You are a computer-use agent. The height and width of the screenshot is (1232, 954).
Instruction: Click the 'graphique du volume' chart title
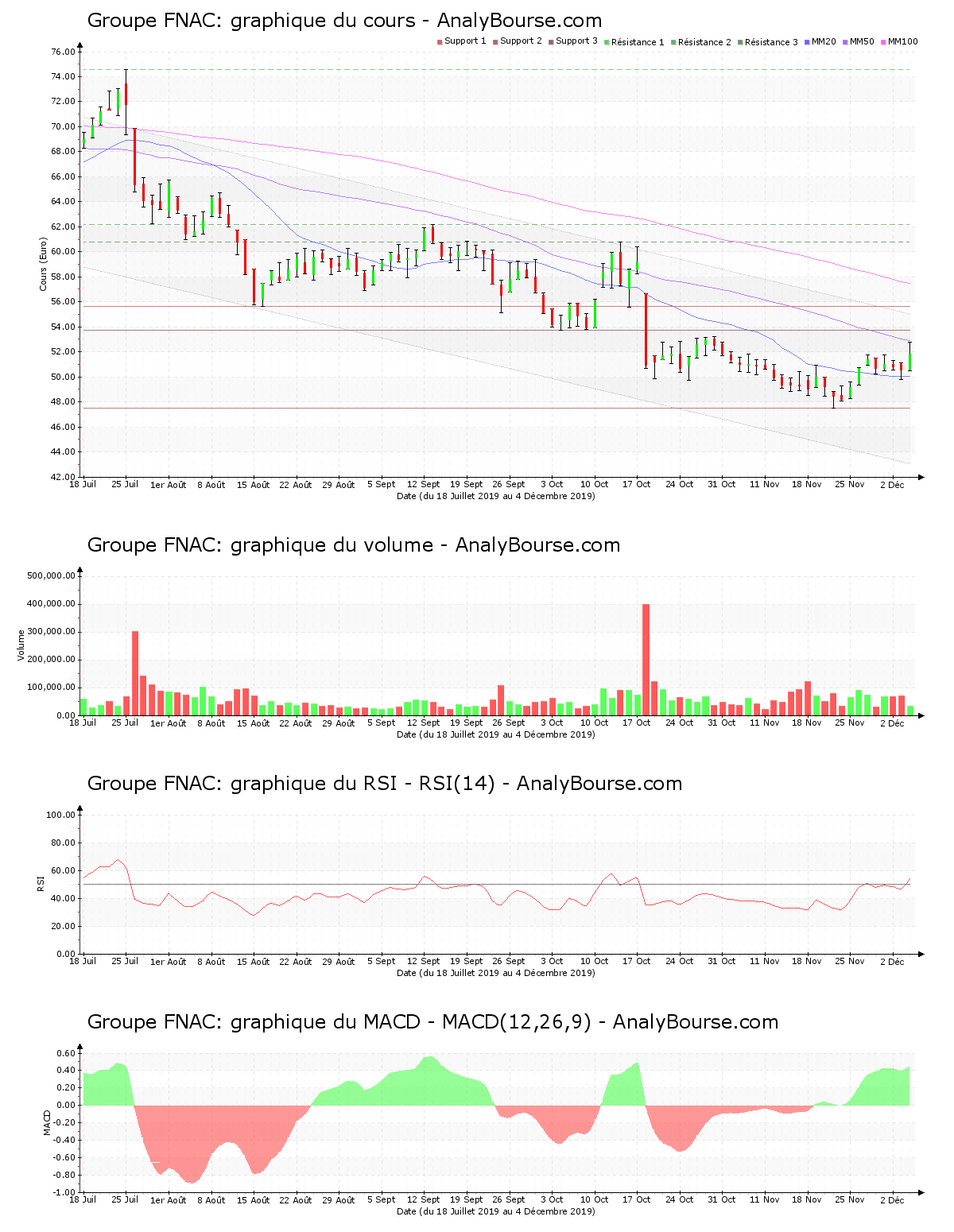coord(354,545)
